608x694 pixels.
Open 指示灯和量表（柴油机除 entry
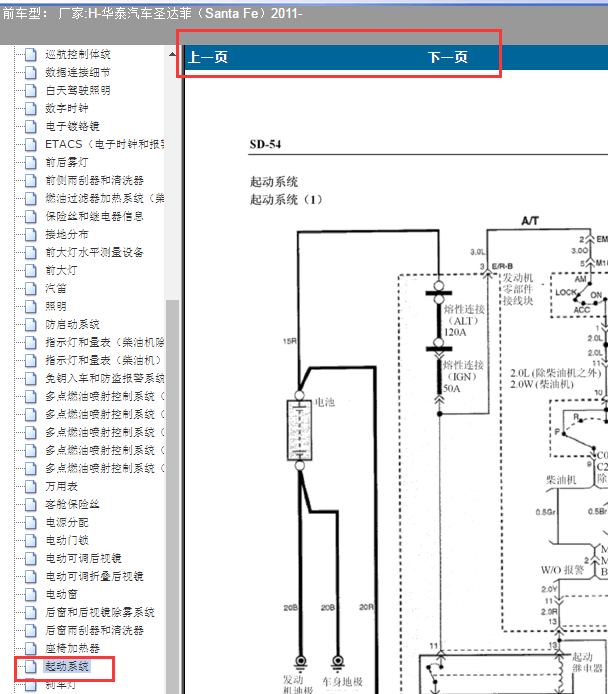click(105, 343)
